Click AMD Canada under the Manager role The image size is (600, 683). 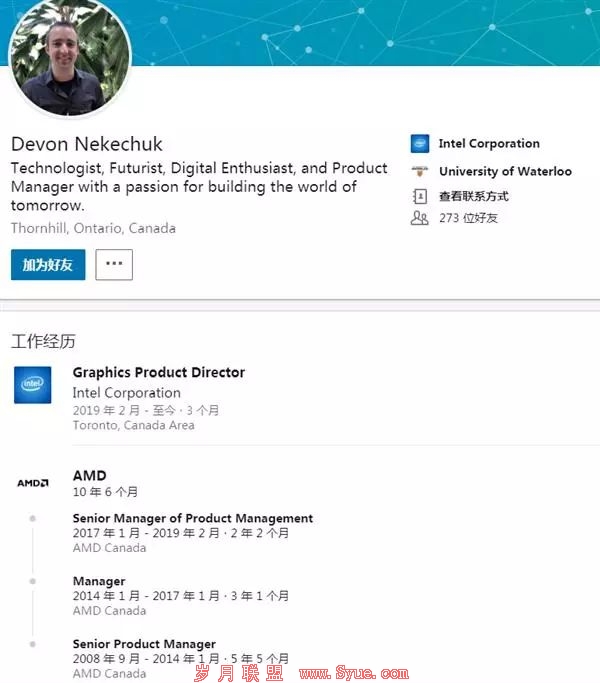pos(109,611)
